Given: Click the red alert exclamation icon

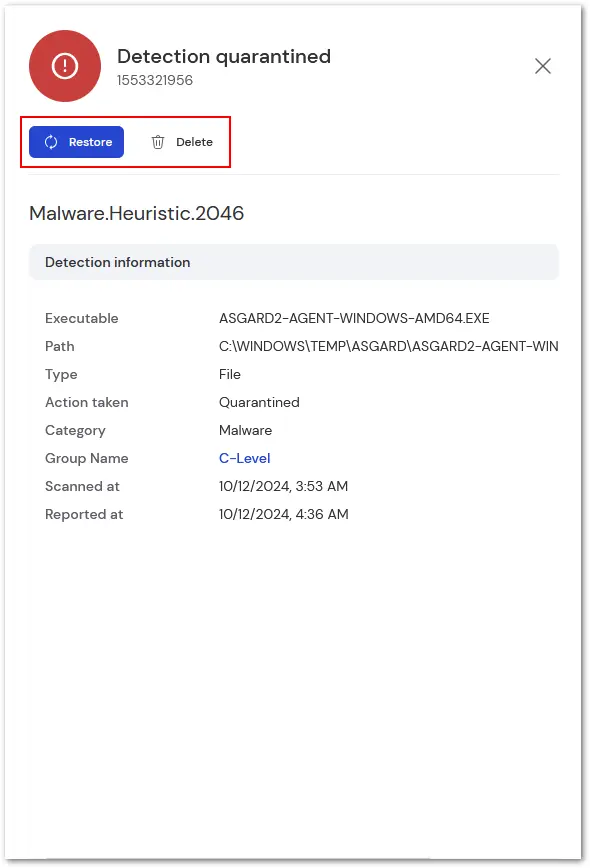Looking at the screenshot, I should (x=65, y=66).
